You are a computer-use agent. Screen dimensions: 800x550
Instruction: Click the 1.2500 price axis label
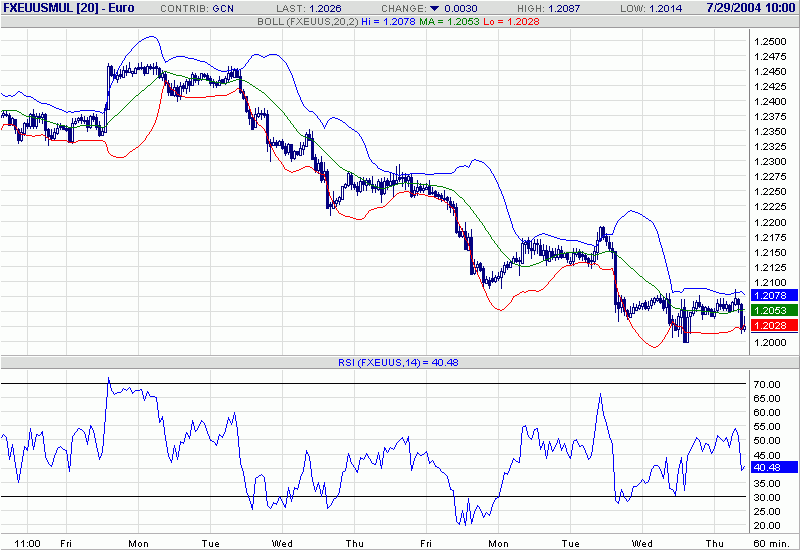coord(770,42)
